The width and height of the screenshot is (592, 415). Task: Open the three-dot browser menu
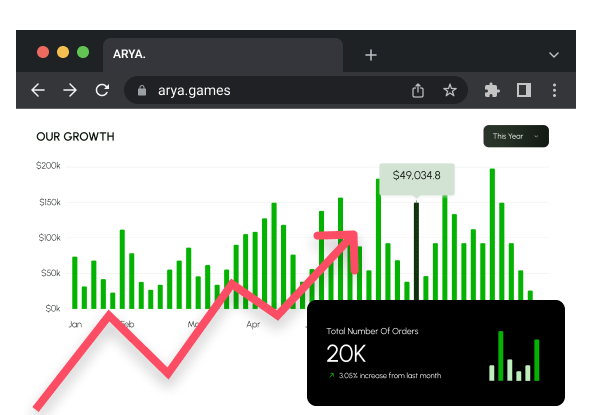[x=554, y=90]
